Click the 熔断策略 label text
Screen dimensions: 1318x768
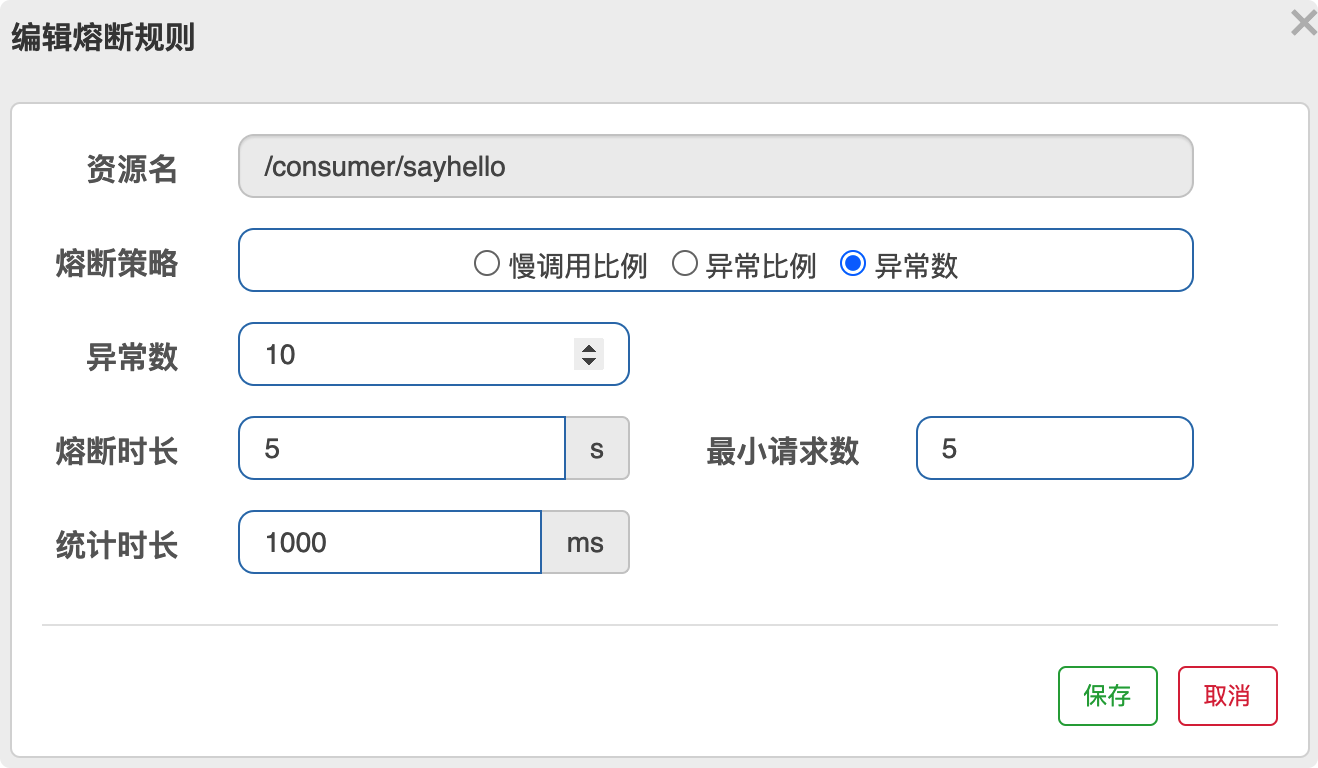pos(117,263)
